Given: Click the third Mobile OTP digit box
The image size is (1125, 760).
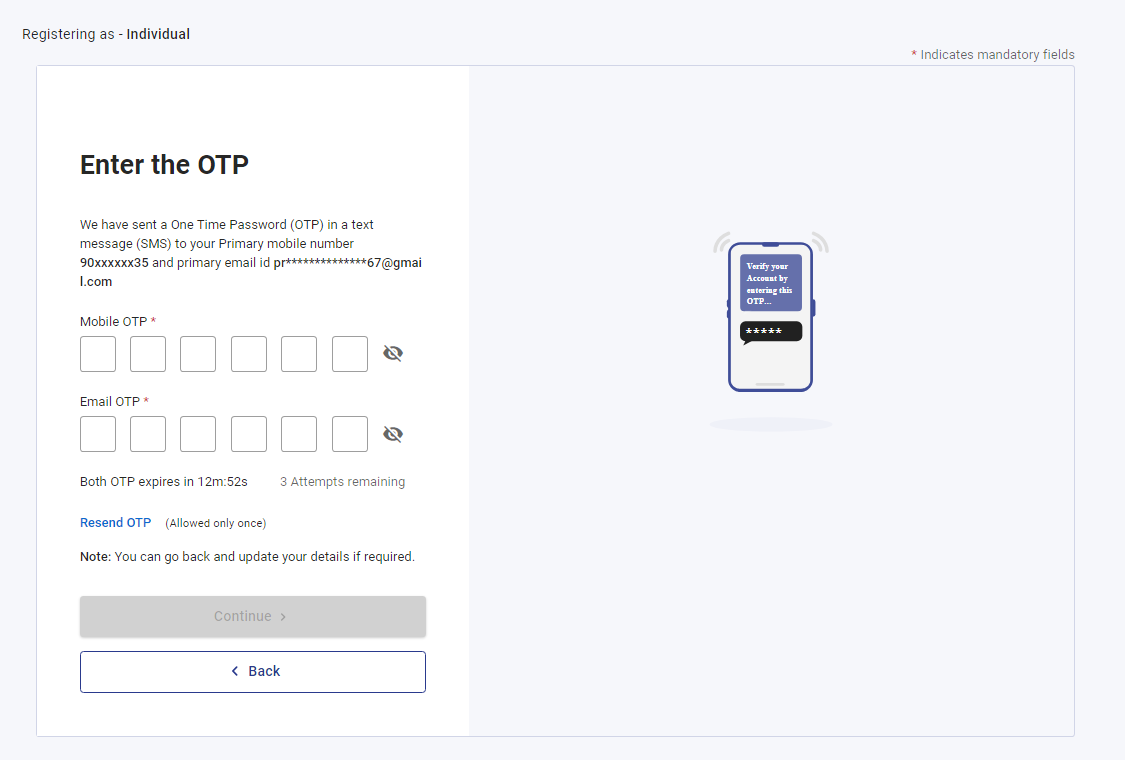Looking at the screenshot, I should pyautogui.click(x=198, y=354).
